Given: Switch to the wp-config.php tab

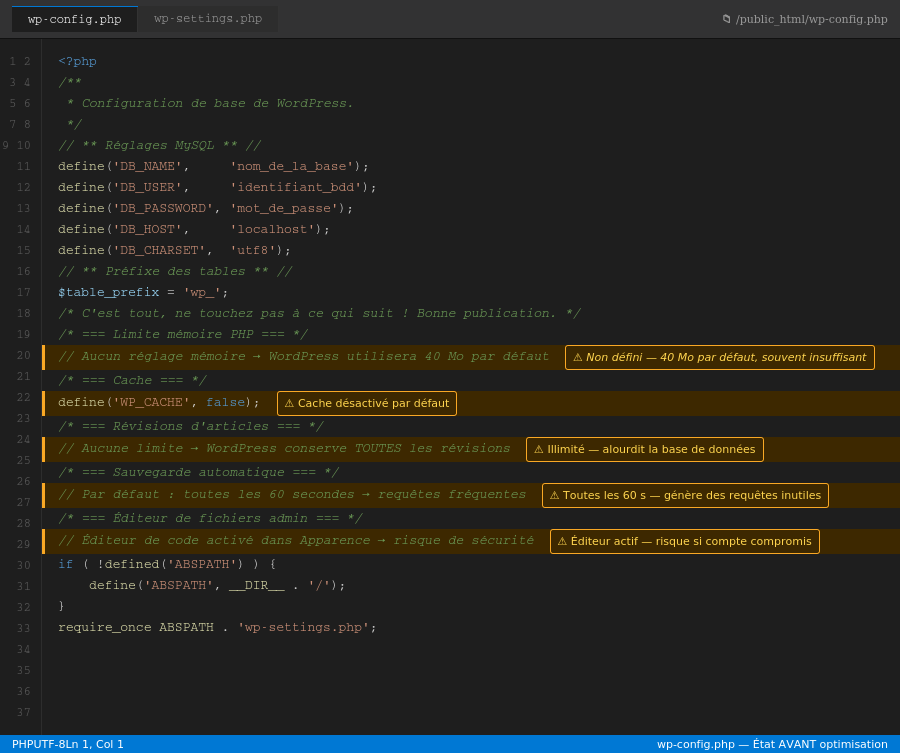Looking at the screenshot, I should tap(75, 19).
